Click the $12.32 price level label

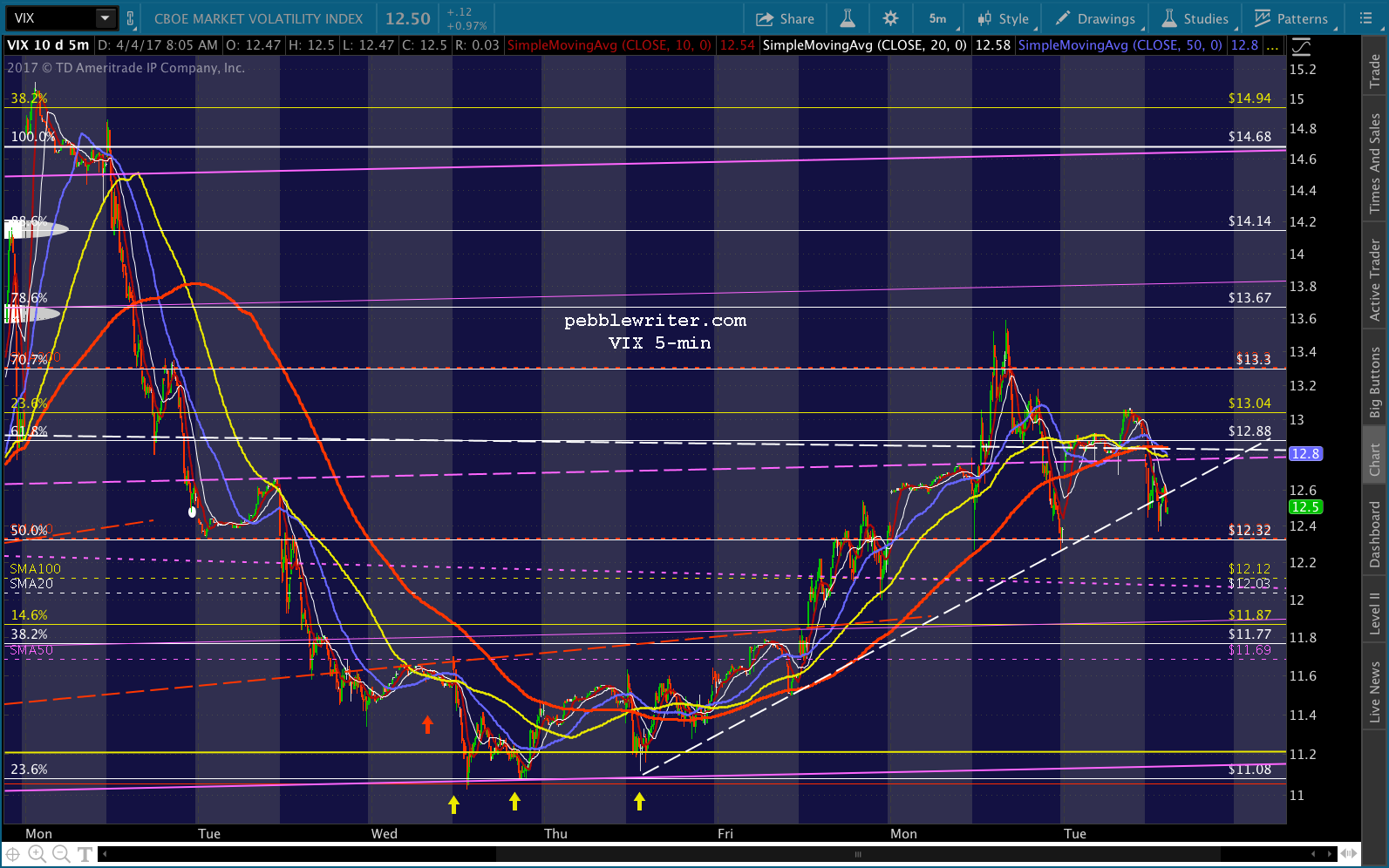point(1249,530)
